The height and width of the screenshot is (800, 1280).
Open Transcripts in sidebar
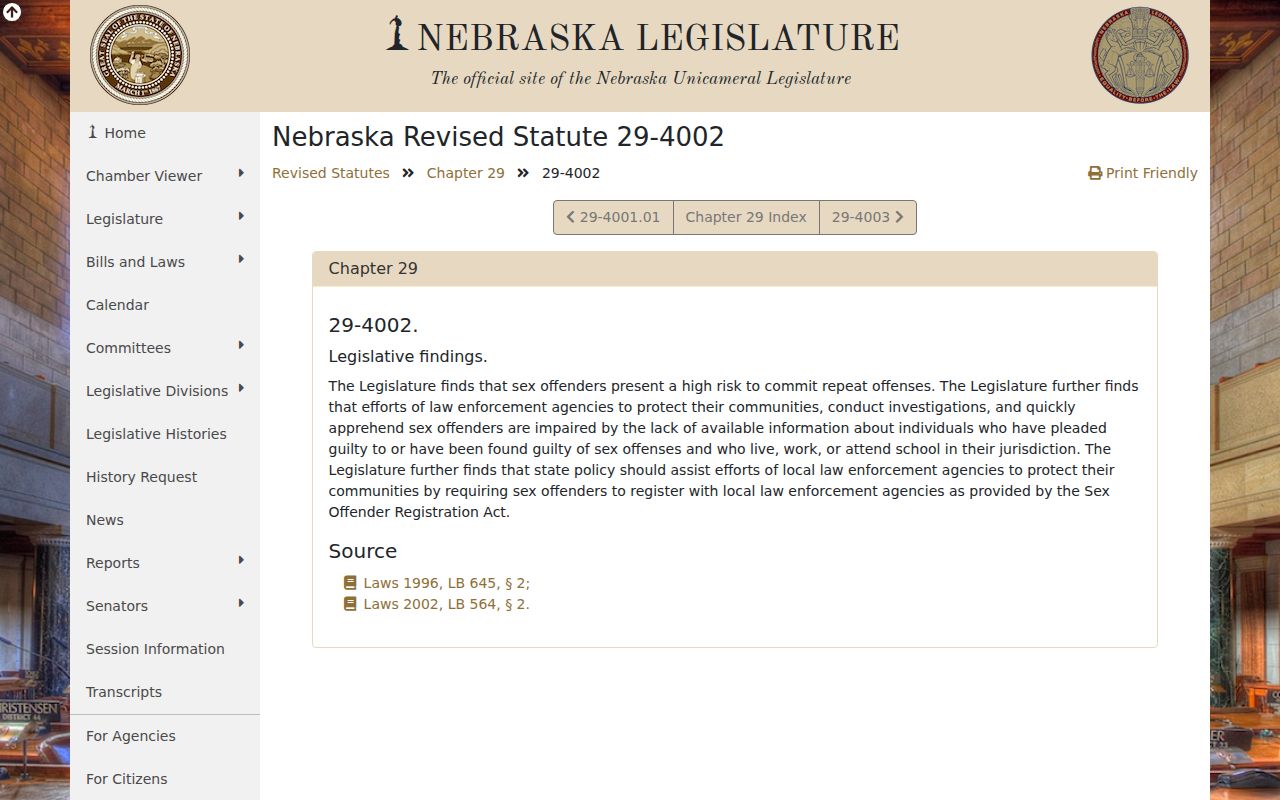pyautogui.click(x=165, y=692)
